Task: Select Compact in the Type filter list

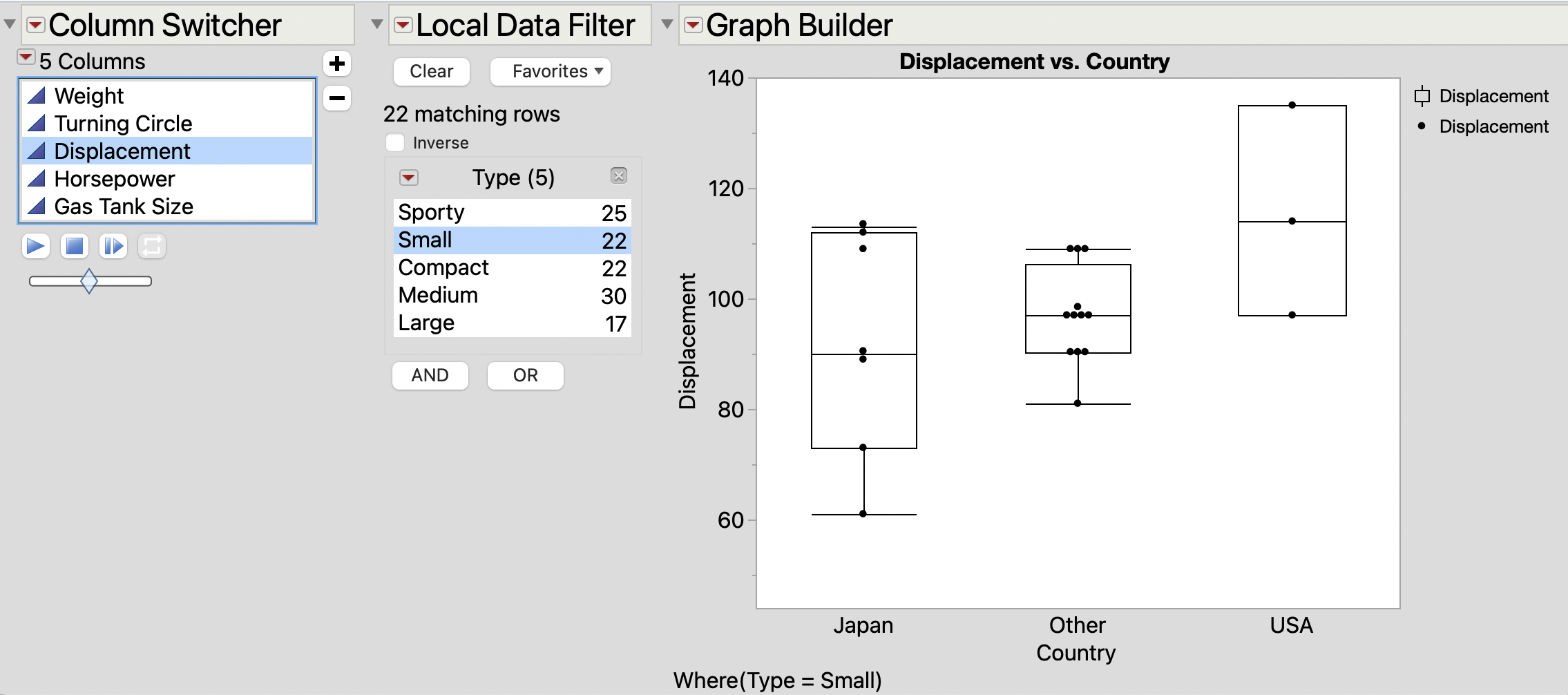Action: (443, 267)
